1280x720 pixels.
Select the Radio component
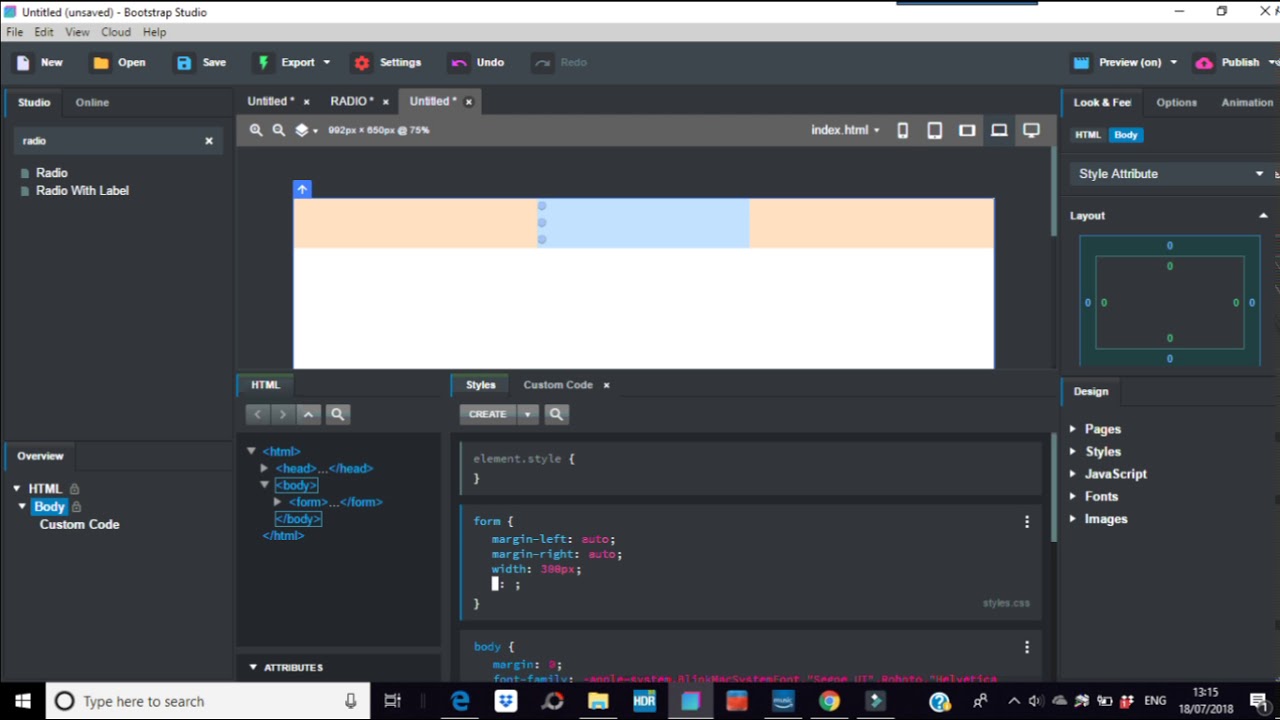[x=52, y=173]
